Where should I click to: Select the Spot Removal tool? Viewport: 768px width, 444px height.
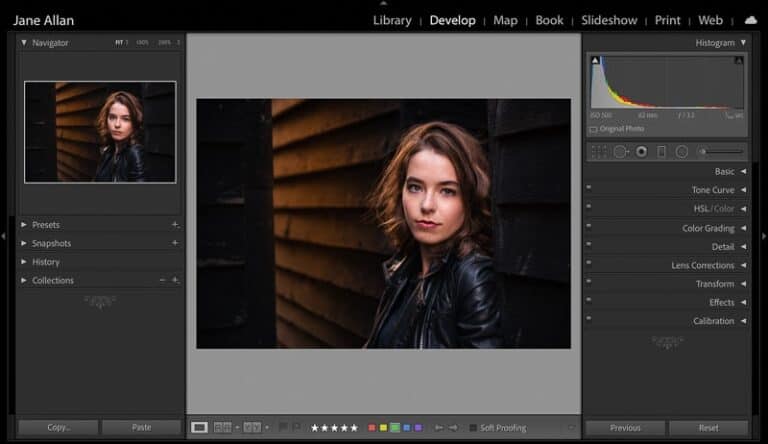[x=621, y=152]
